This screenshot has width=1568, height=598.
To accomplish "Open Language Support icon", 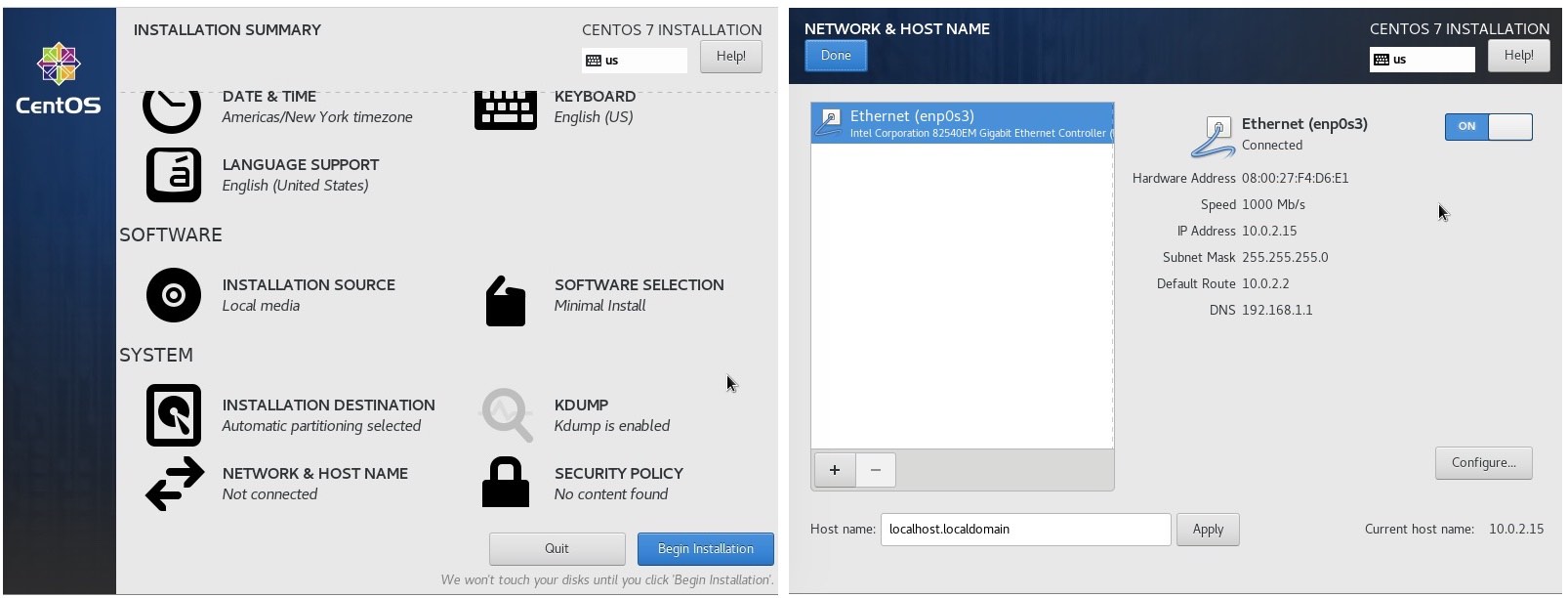I will coord(174,175).
